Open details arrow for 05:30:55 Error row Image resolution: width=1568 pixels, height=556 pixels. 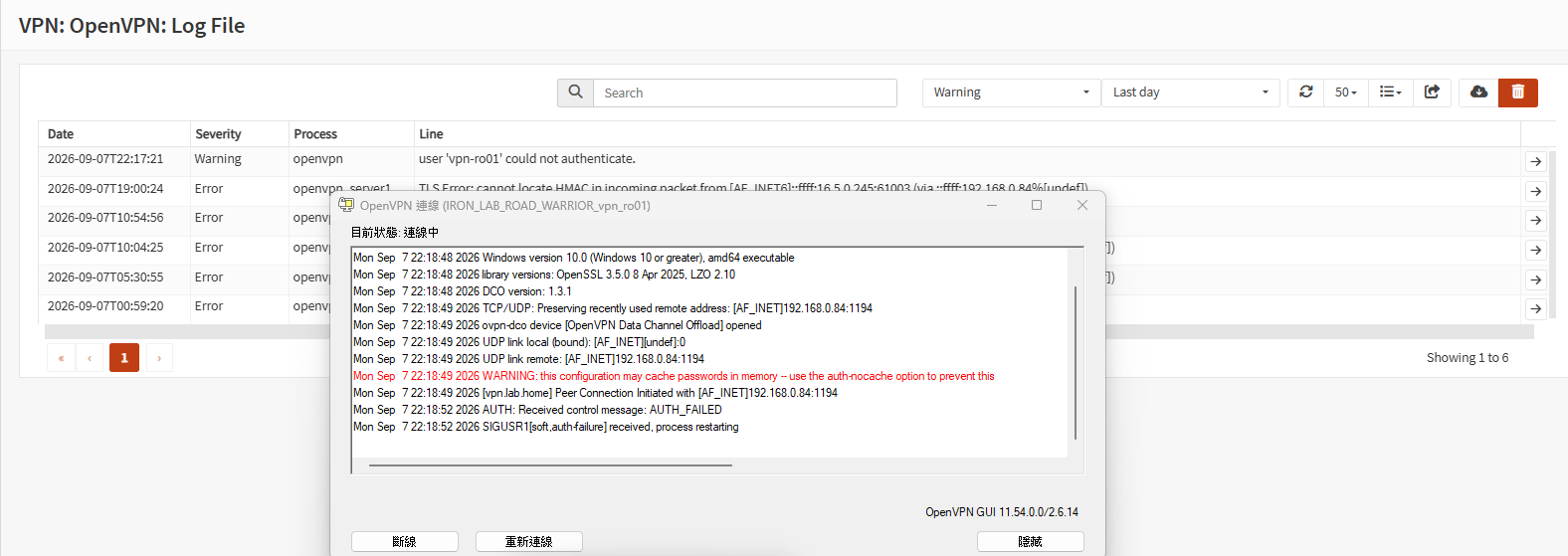[1535, 279]
